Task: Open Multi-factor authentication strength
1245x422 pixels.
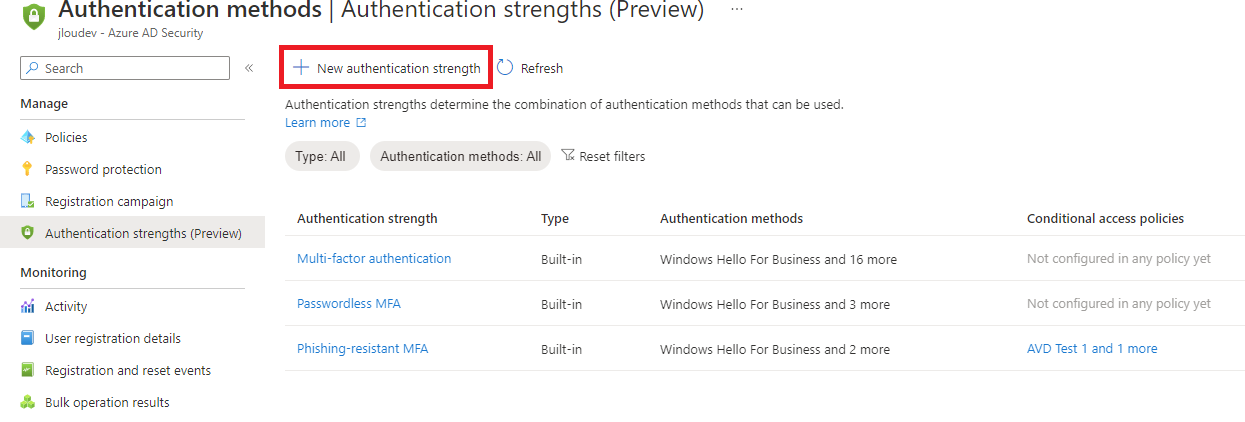Action: (x=374, y=258)
